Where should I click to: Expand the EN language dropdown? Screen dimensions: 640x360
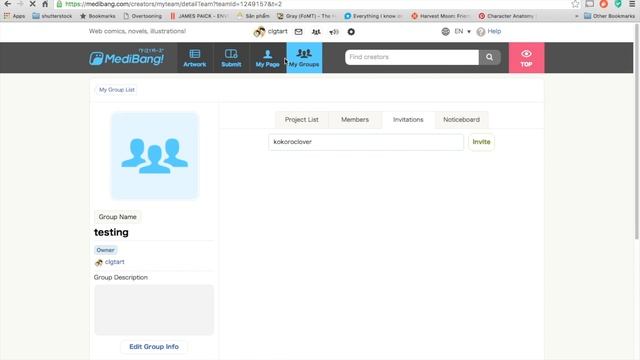pos(462,31)
